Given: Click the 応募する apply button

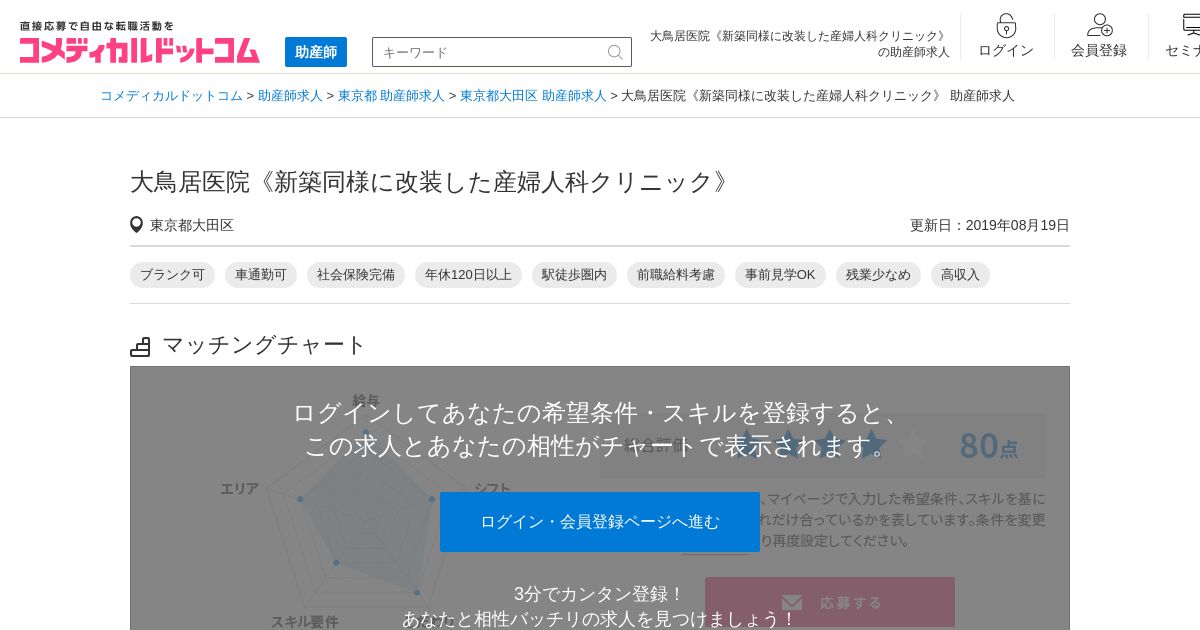Looking at the screenshot, I should 830,602.
